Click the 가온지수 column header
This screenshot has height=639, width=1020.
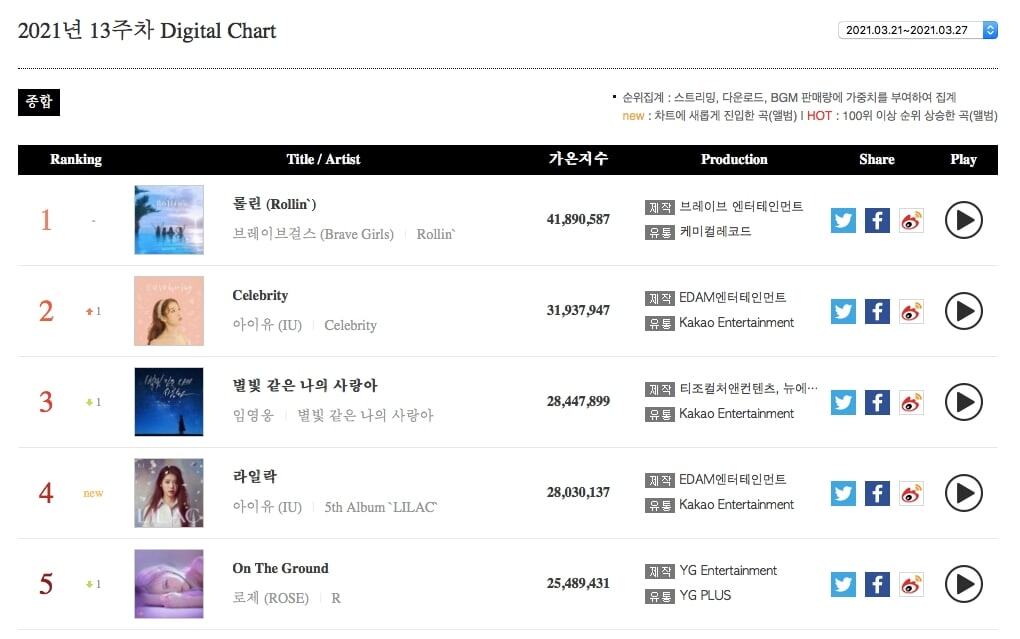(x=578, y=159)
